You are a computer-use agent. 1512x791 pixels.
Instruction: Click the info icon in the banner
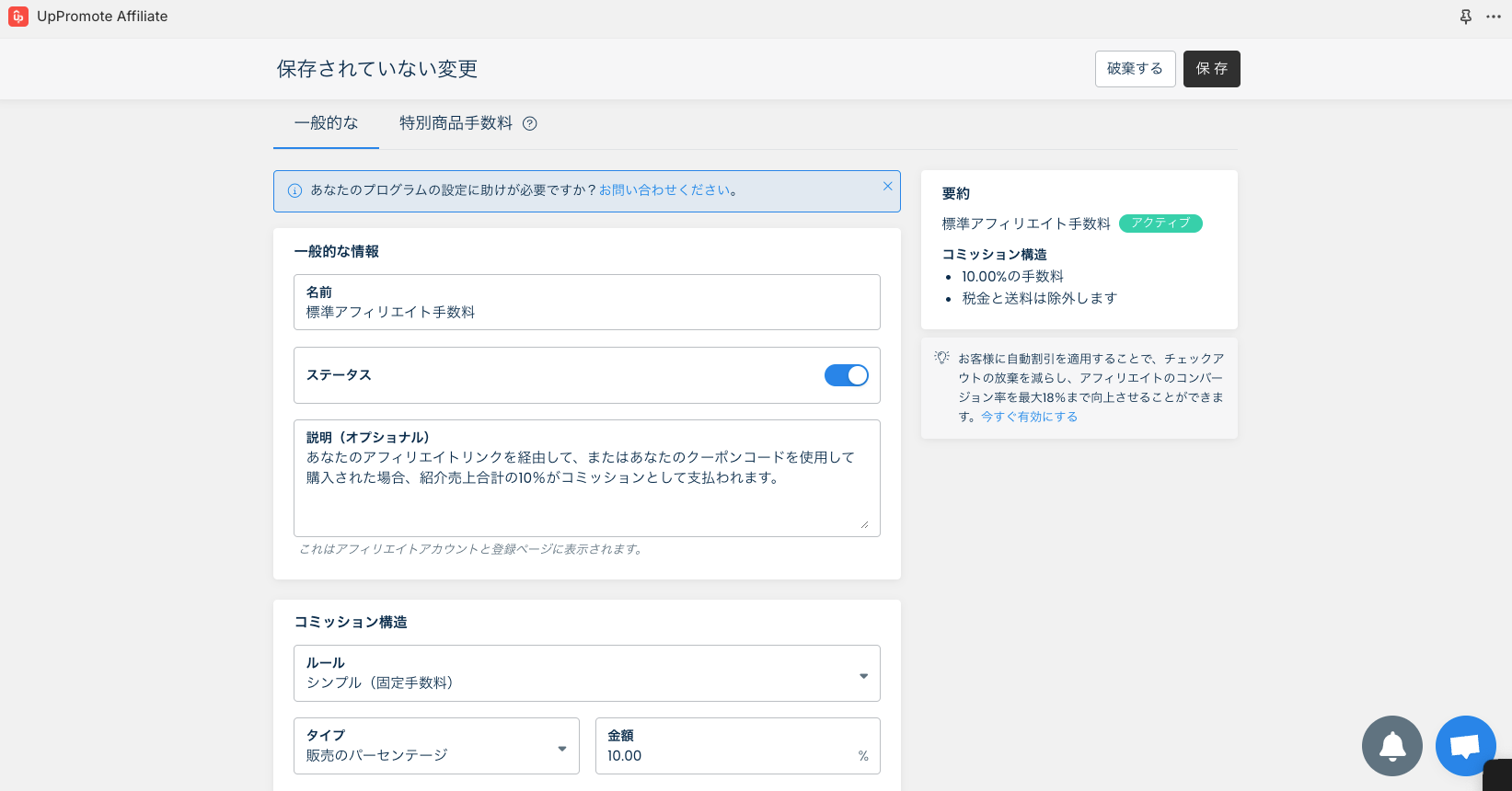[x=294, y=190]
